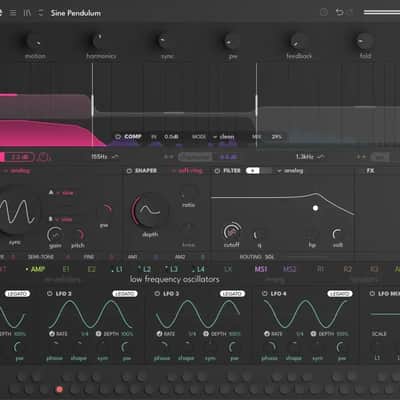Viewport: 400px width, 400px height.
Task: Select the L1 LFO tab
Action: pyautogui.click(x=118, y=269)
